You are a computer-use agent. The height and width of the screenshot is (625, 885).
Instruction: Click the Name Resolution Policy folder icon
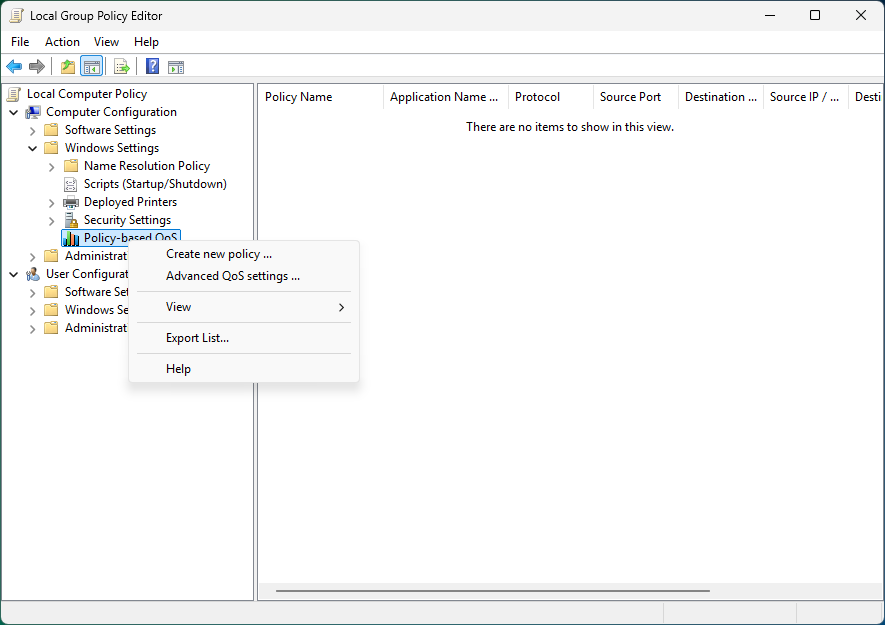point(71,166)
